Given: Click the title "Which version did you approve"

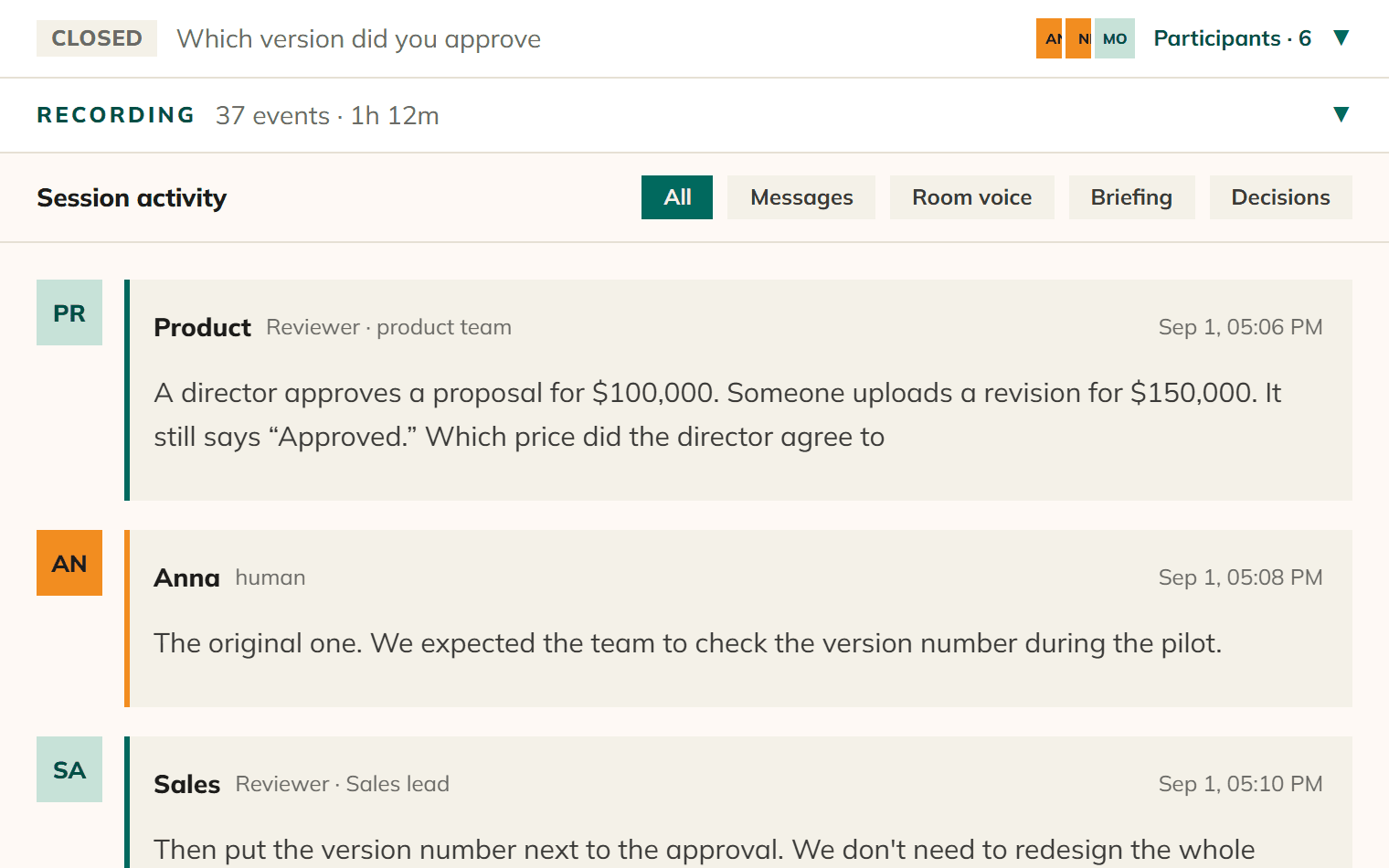Looking at the screenshot, I should 358,39.
